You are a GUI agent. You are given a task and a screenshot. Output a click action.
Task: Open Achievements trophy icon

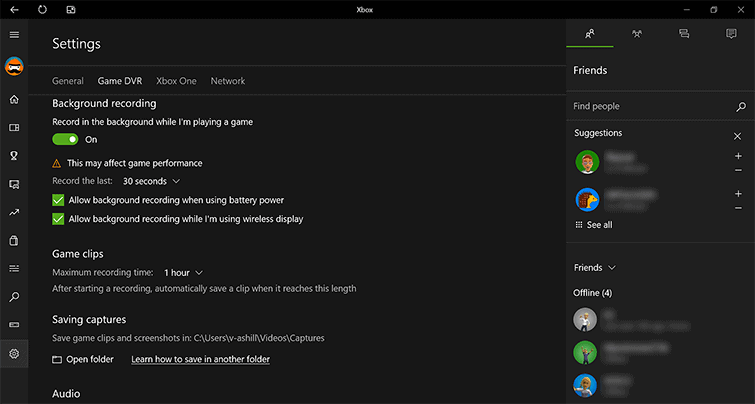[14, 156]
